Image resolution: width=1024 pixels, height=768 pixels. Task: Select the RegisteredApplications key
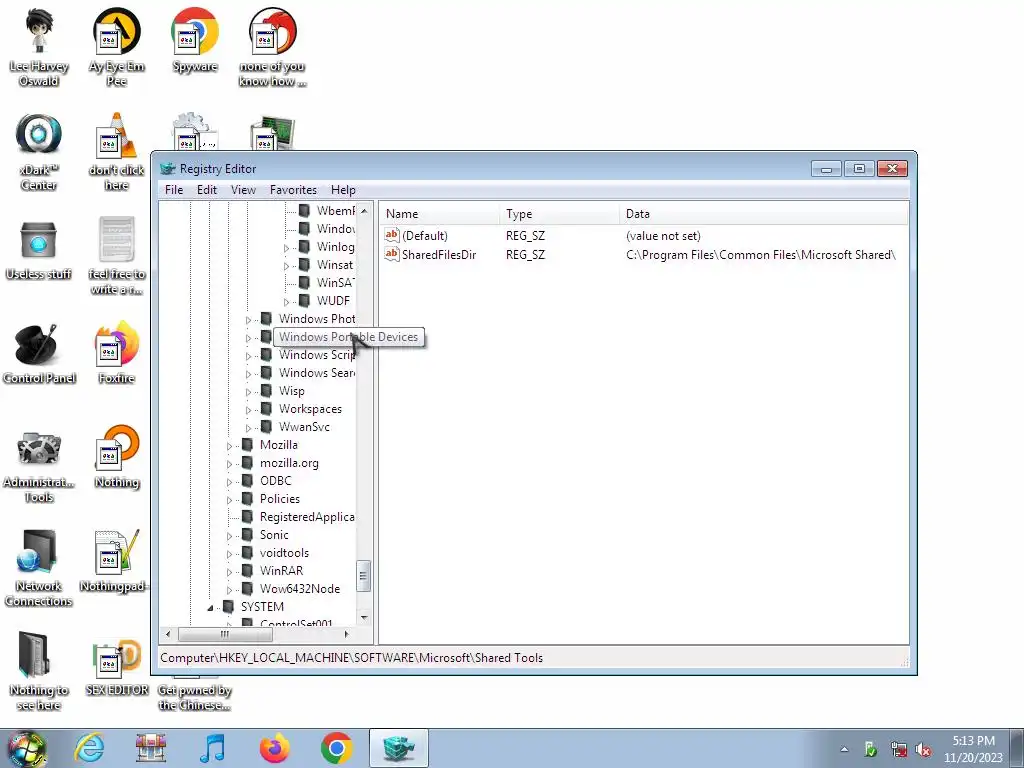click(x=307, y=517)
